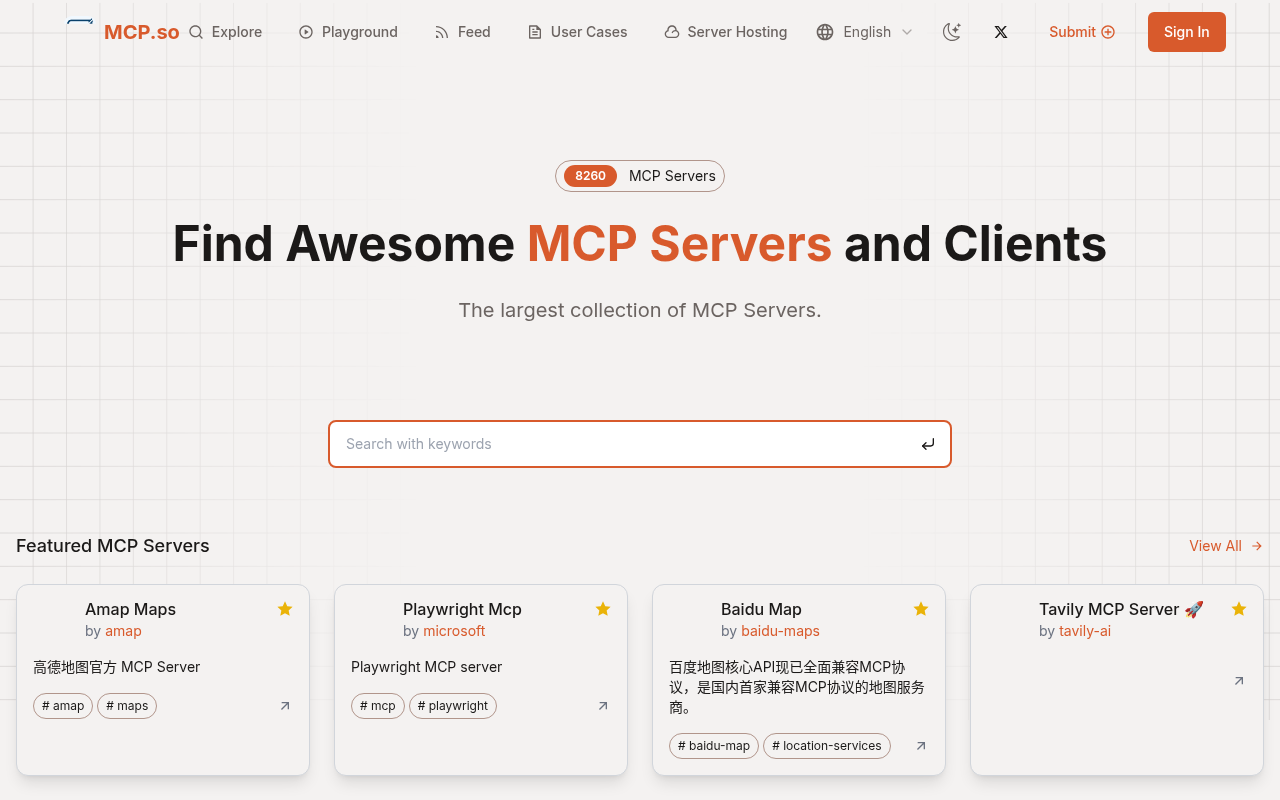Screen dimensions: 1280x800
Task: Go to the Playground page
Action: (348, 32)
